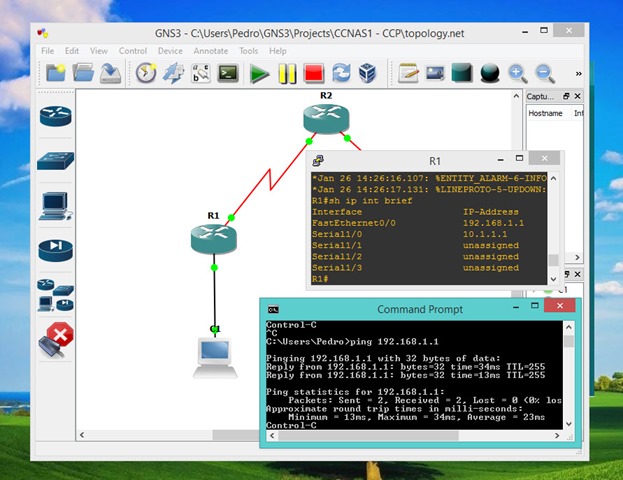The height and width of the screenshot is (480, 623).
Task: Click Command Prompt horizontal scrollbar thumb
Action: pyautogui.click(x=368, y=435)
